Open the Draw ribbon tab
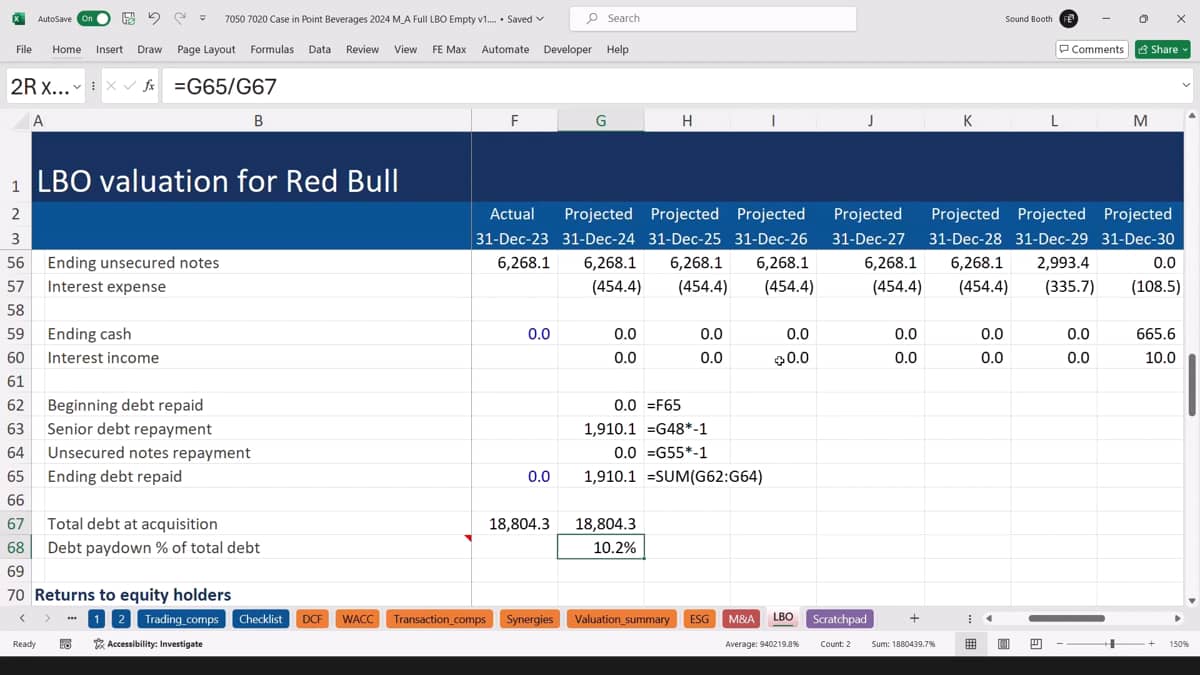Screen dimensions: 1200x675 150,49
